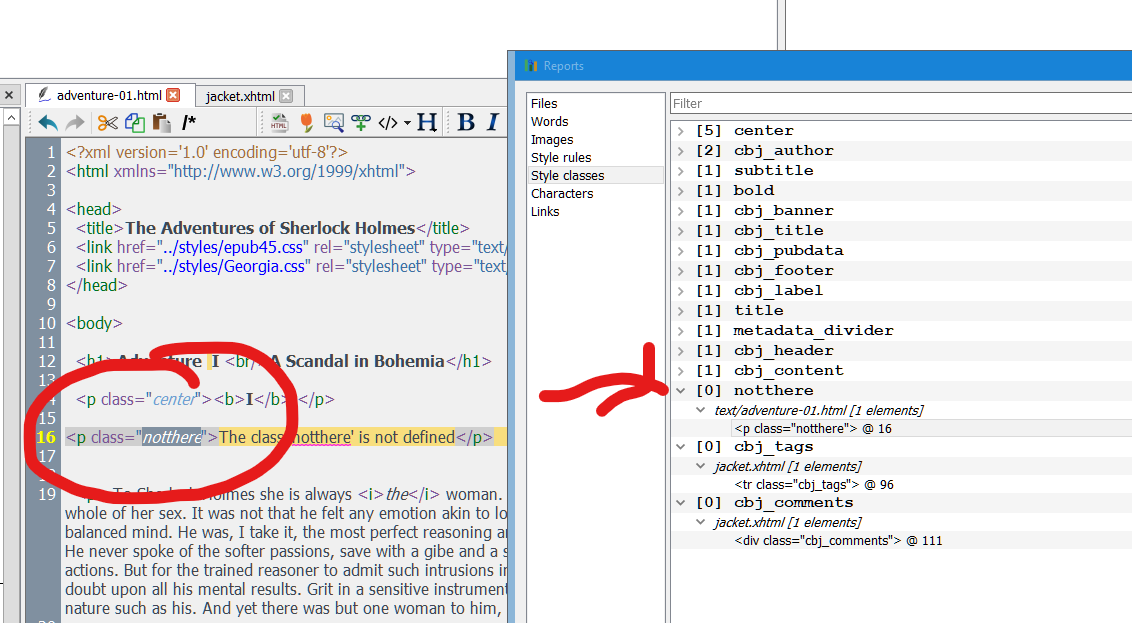1132x623 pixels.
Task: Expand the cbj_author class entry
Action: click(681, 151)
